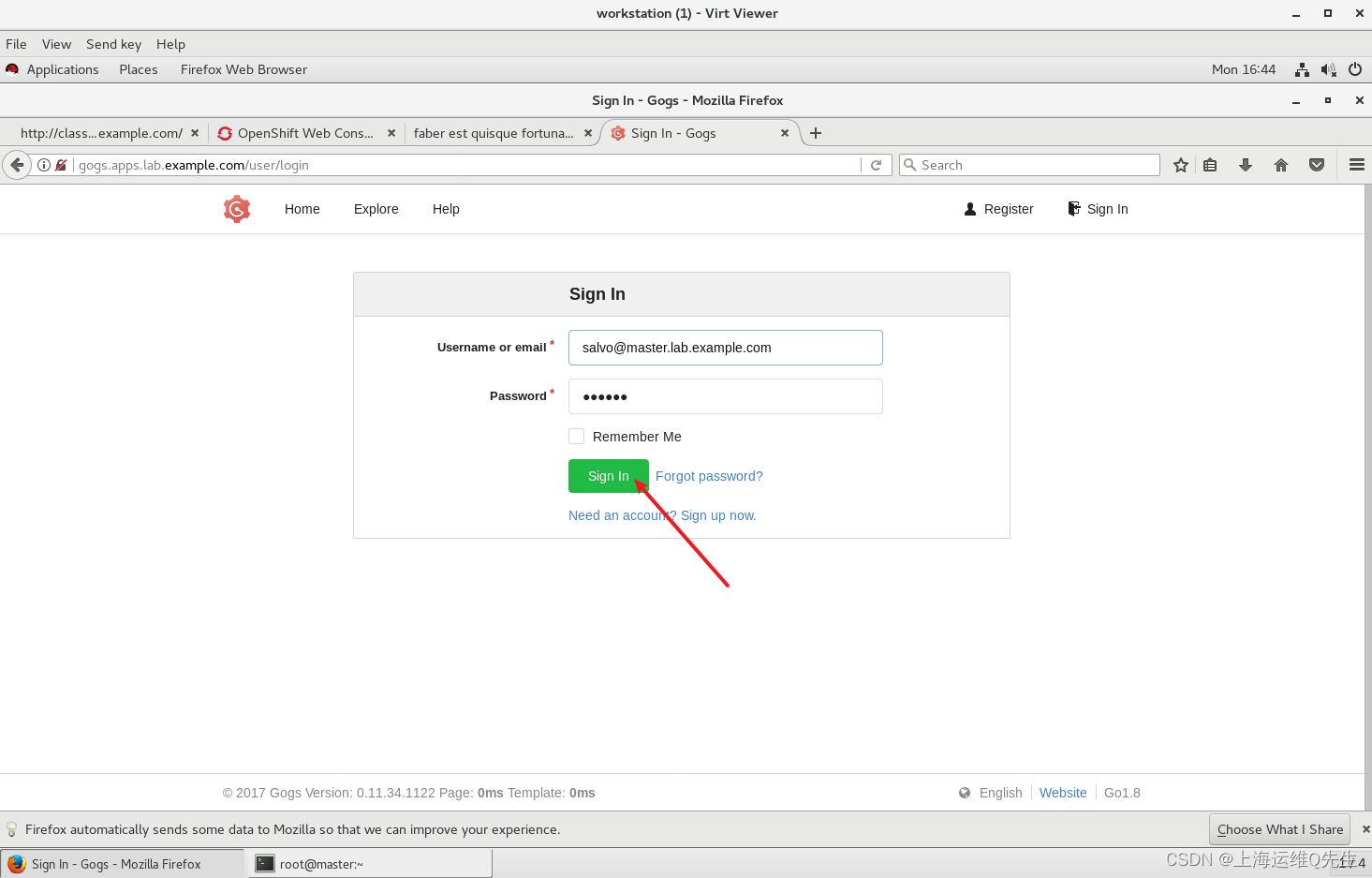Open the Gogs Help link
Viewport: 1372px width, 878px height.
pyautogui.click(x=446, y=209)
